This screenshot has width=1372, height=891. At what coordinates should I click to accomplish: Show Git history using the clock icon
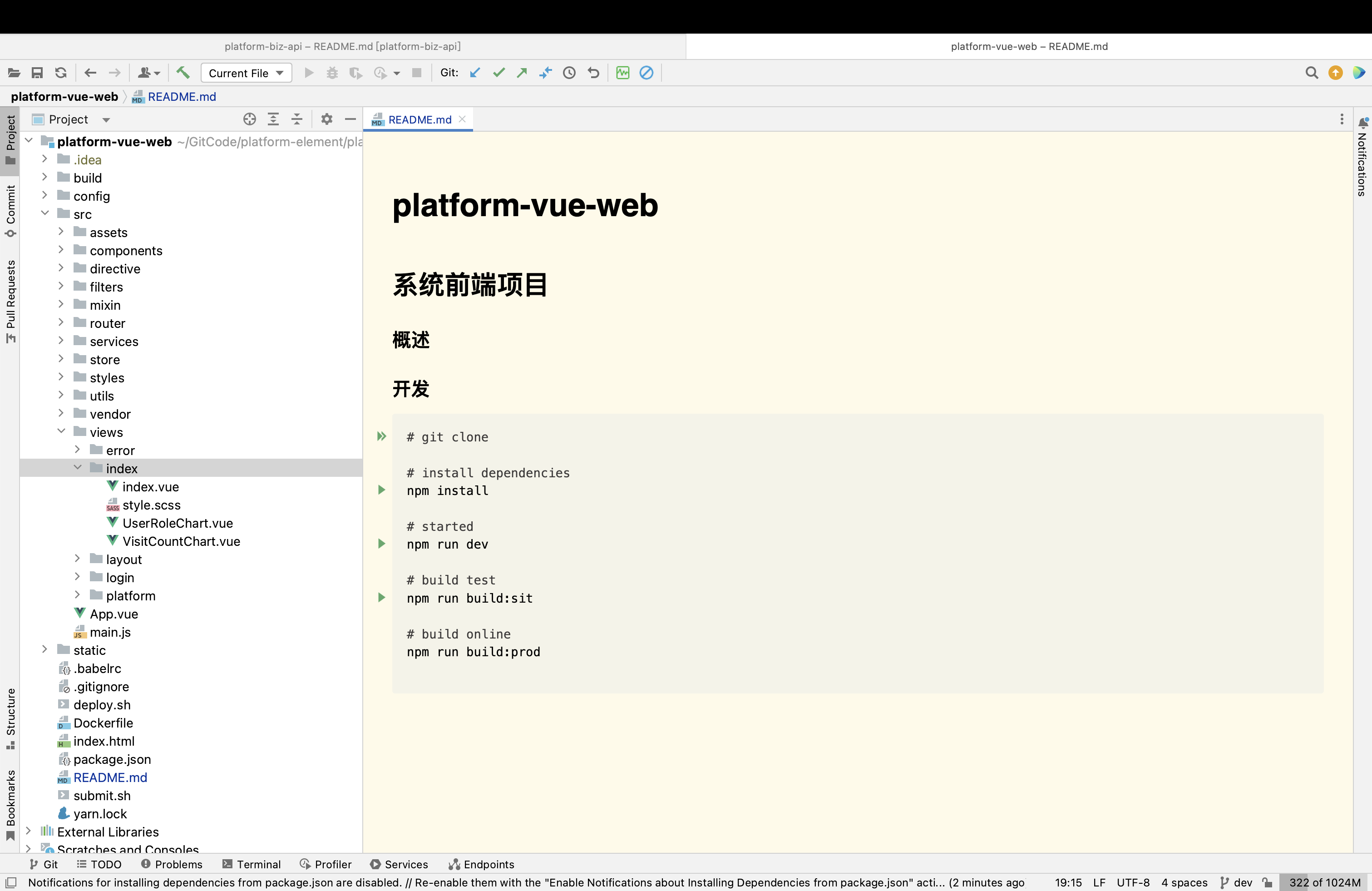[570, 73]
